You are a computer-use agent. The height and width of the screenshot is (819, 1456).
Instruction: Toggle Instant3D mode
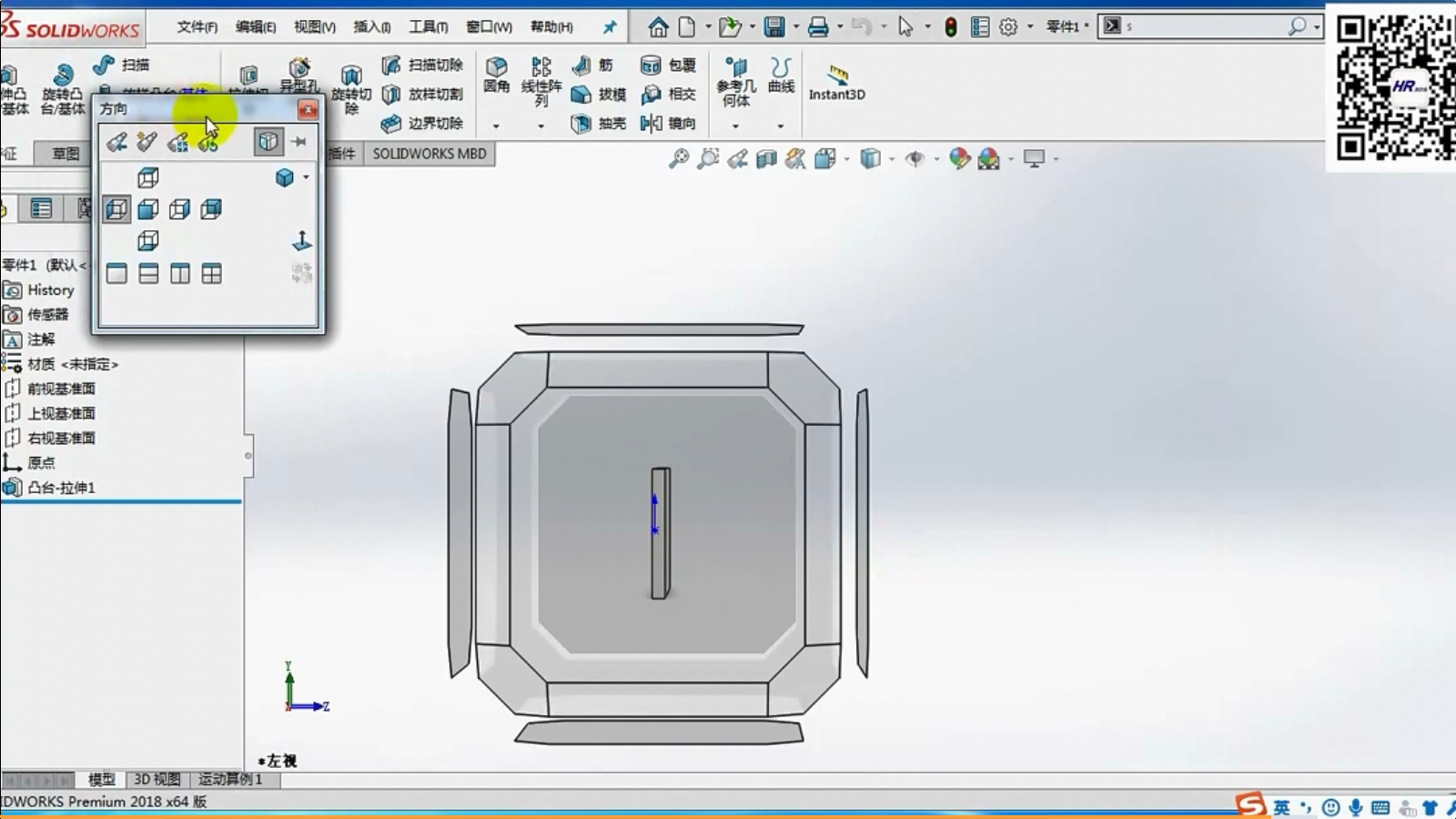[836, 81]
